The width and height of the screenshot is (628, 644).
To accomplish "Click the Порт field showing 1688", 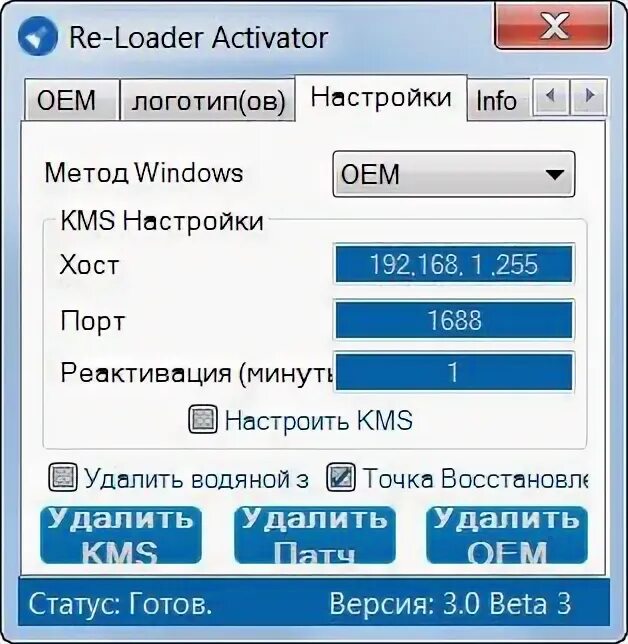I will tap(453, 320).
